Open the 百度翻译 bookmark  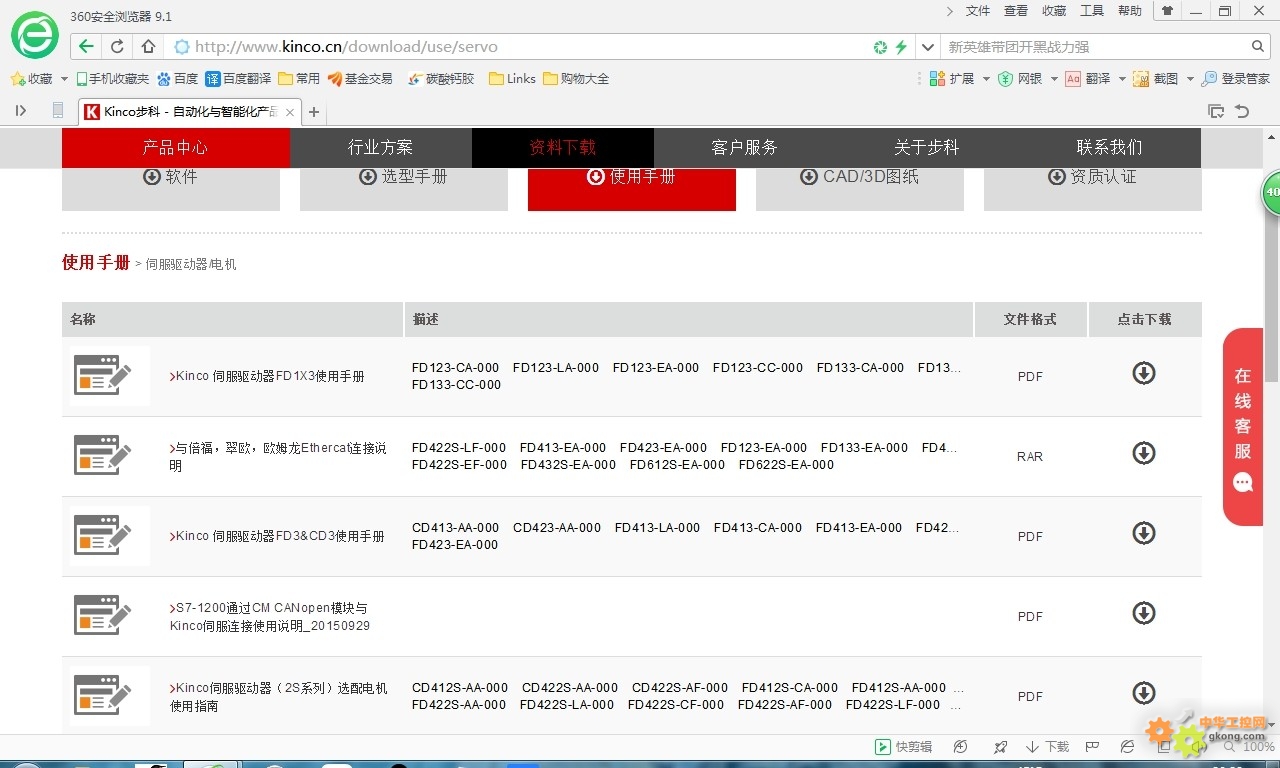point(238,79)
